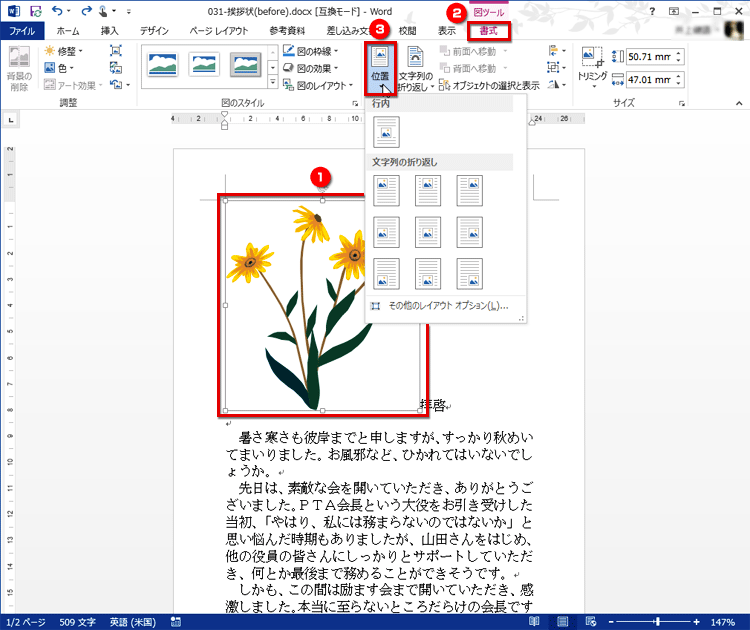Click その他のレイアウト オプション menu entry
Screen dimensions: 750x630
click(445, 306)
